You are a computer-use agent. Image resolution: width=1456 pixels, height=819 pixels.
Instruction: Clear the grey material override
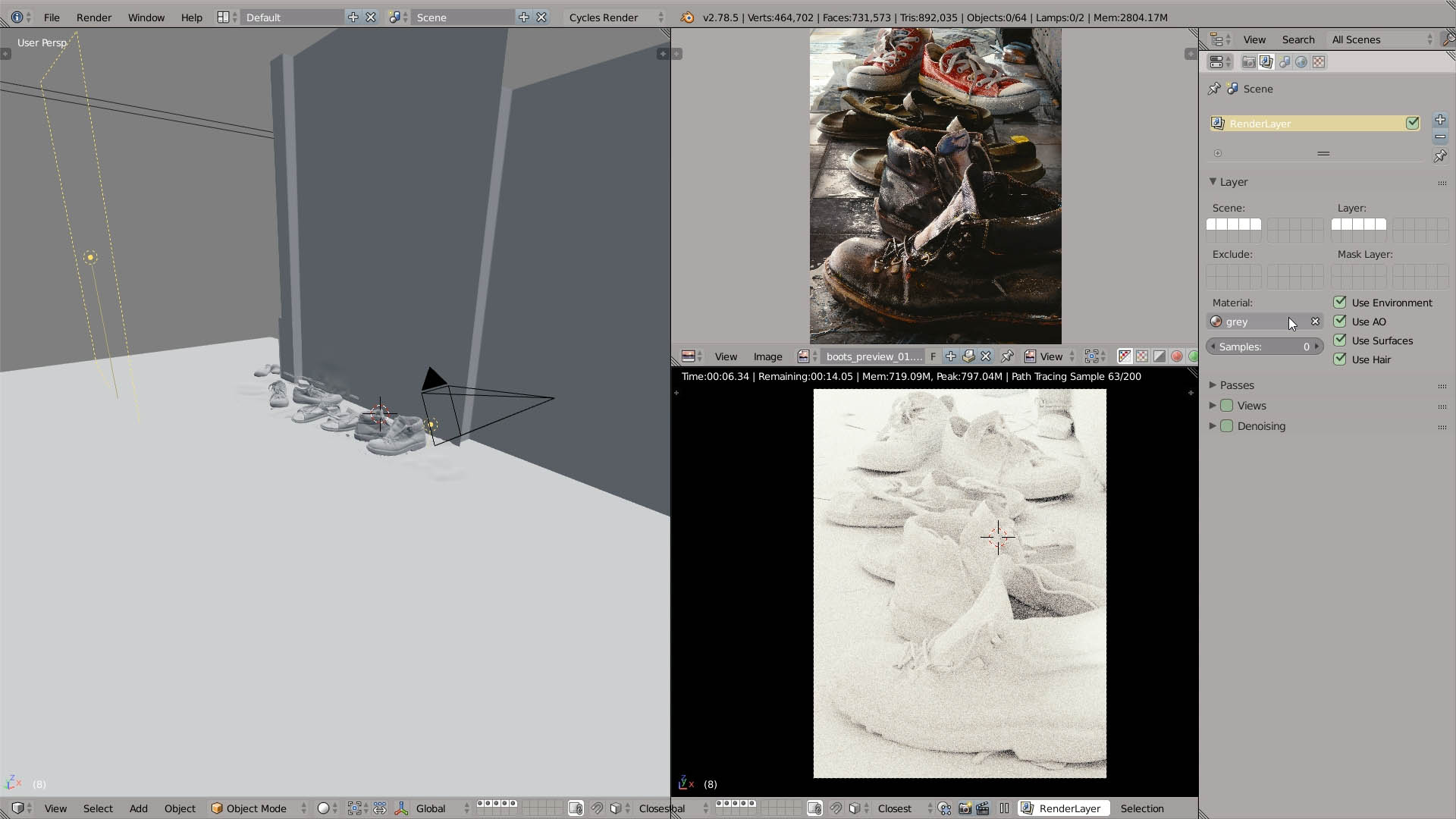click(x=1316, y=322)
